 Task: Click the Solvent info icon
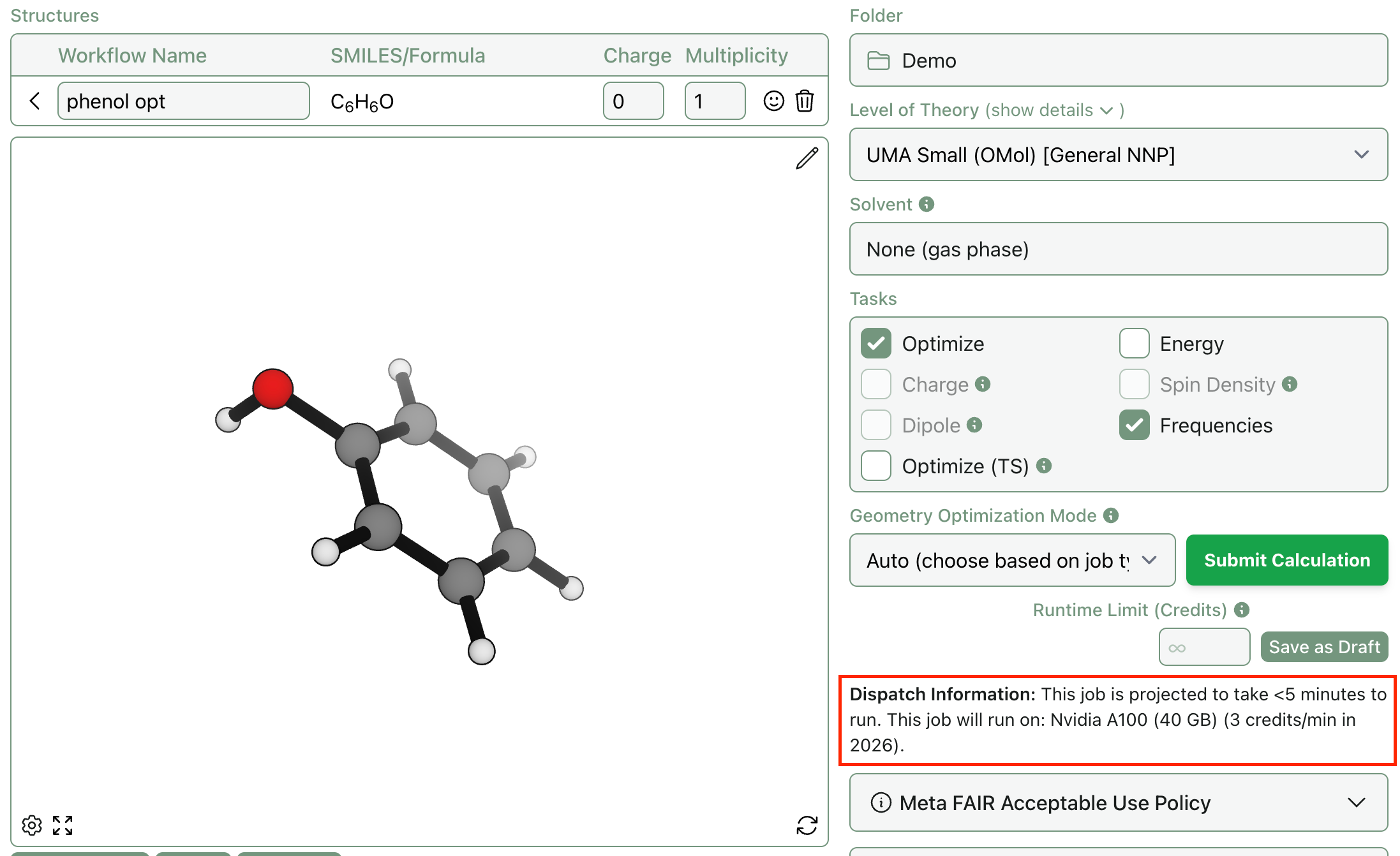pyautogui.click(x=927, y=204)
